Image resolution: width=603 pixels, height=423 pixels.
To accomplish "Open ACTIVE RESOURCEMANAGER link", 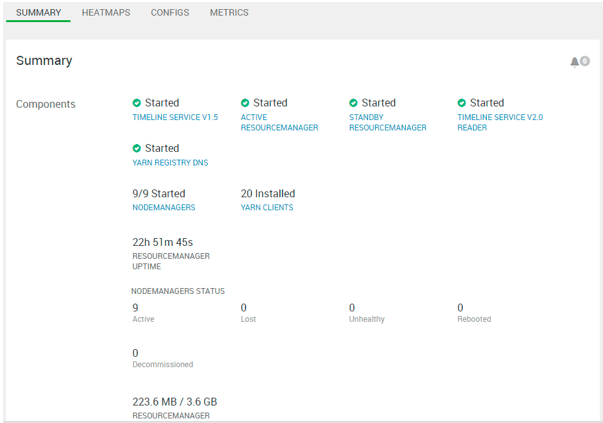I will [280, 122].
